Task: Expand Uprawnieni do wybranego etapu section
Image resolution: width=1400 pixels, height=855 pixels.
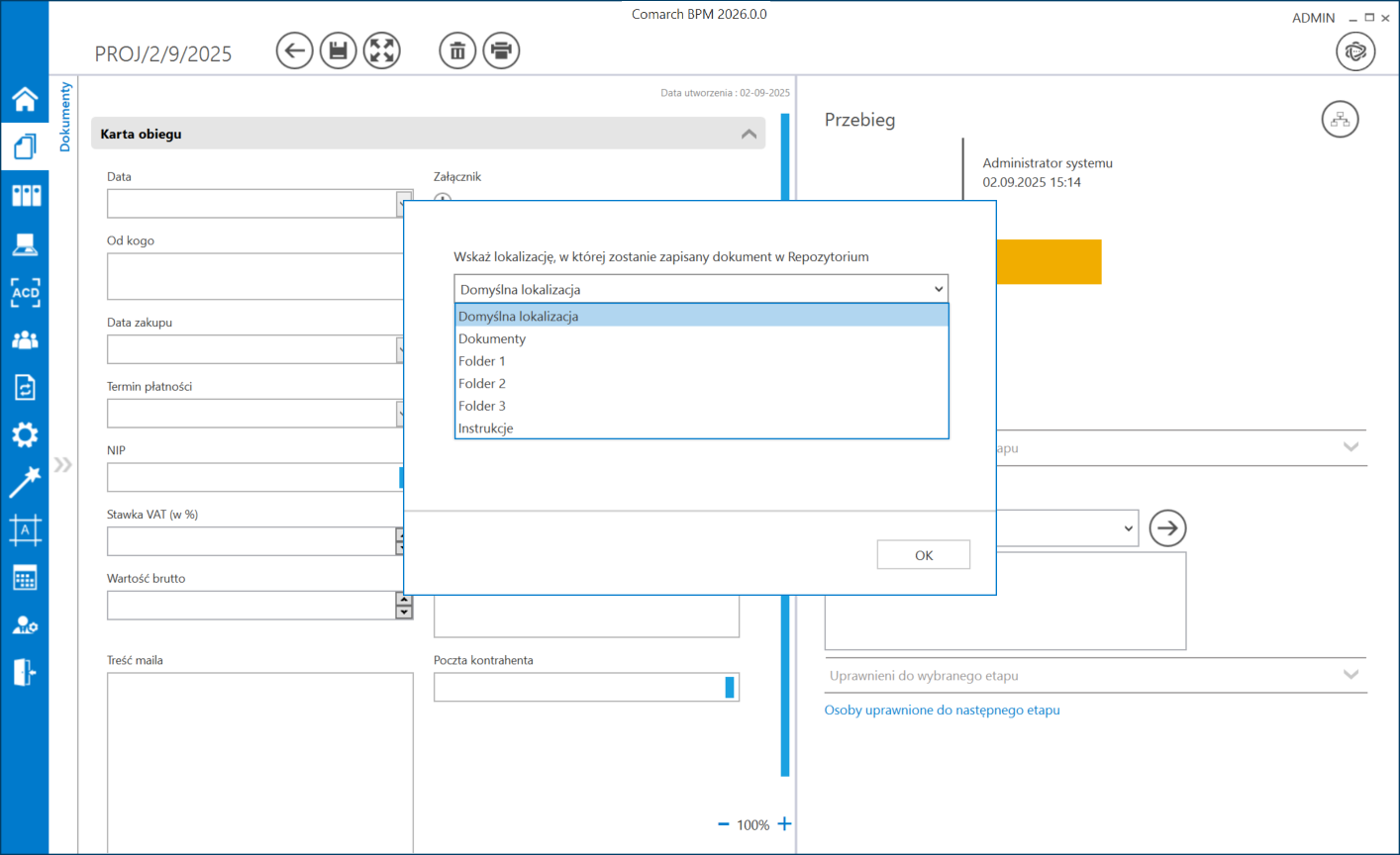Action: (x=1350, y=675)
